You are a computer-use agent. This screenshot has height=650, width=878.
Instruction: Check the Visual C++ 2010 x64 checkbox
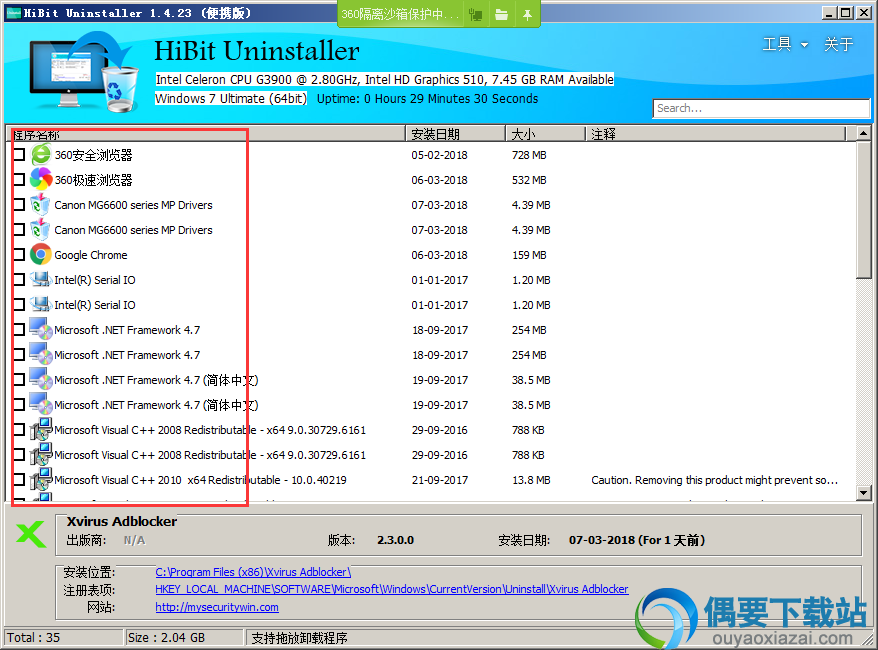tap(19, 480)
